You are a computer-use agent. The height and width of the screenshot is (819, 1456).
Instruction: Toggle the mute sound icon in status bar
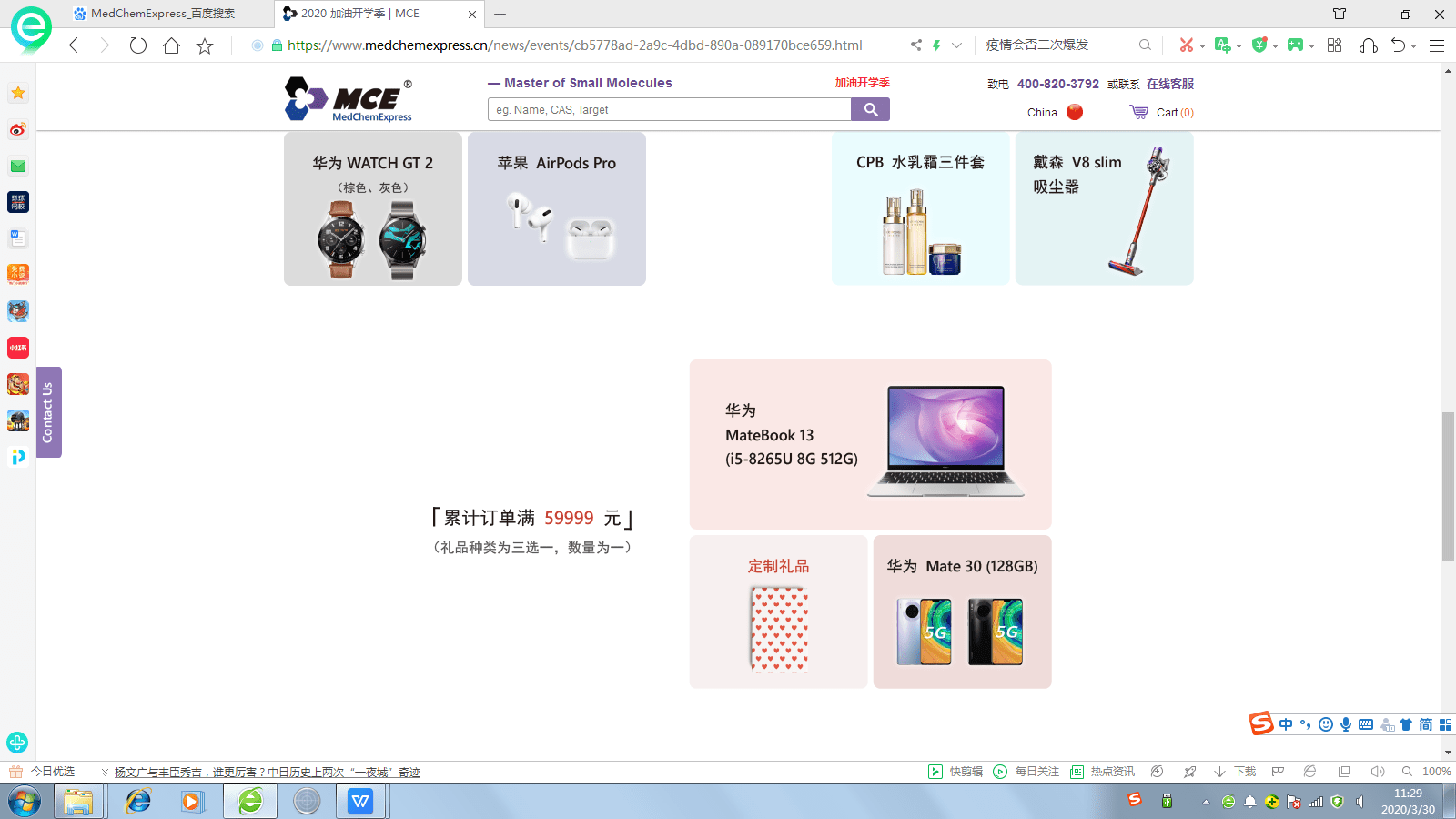1377,772
